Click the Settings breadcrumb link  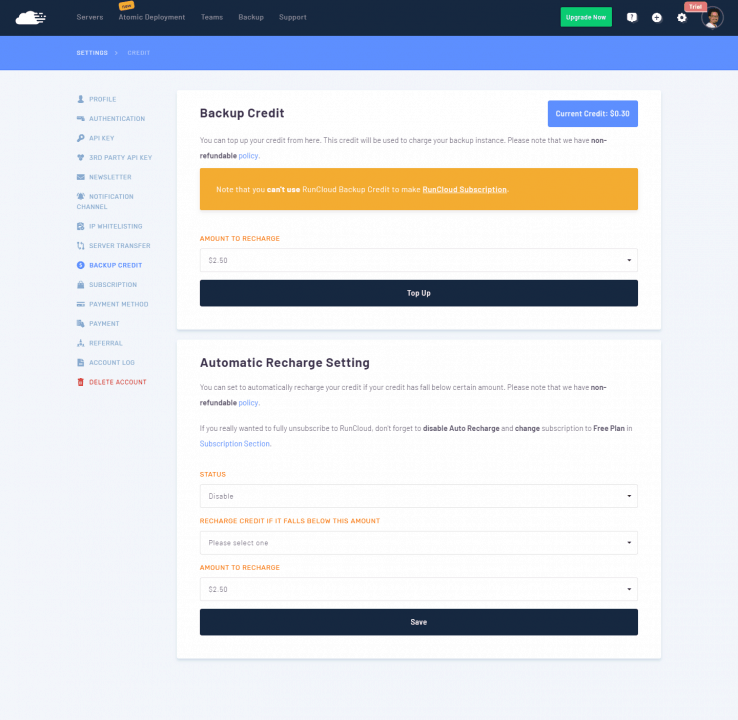coord(92,52)
